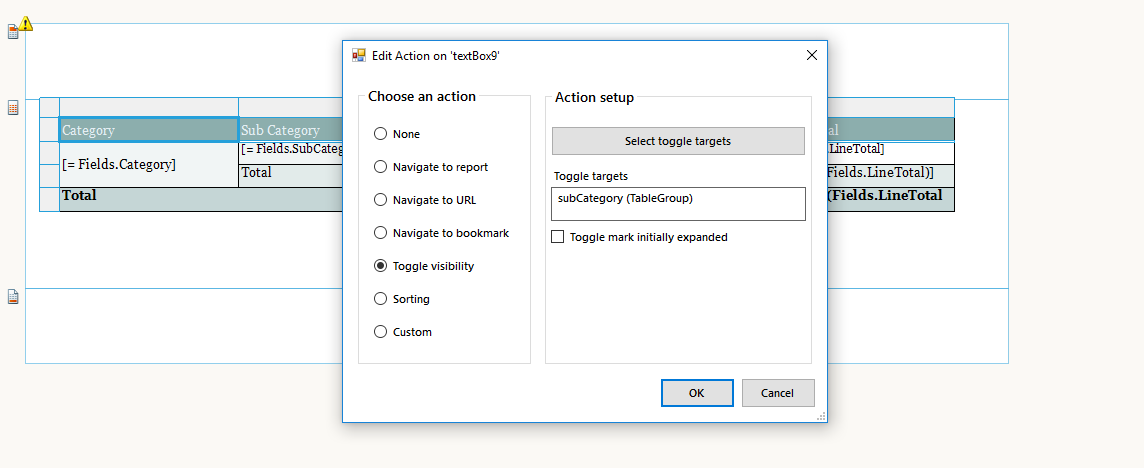Select Navigate to URL radio button

coord(380,200)
